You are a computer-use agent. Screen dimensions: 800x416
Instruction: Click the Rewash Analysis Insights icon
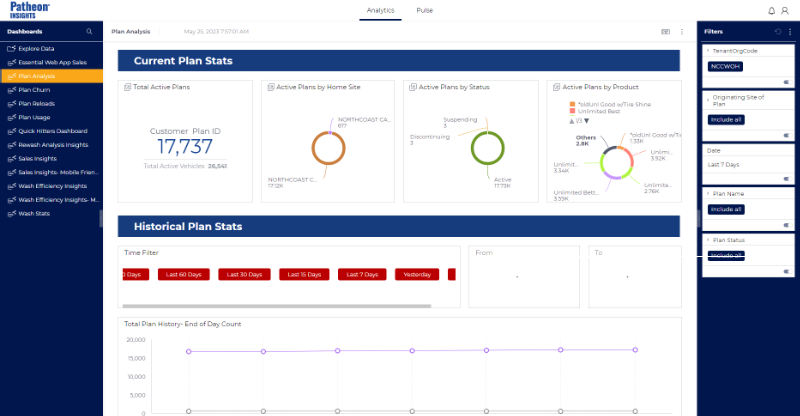11,145
